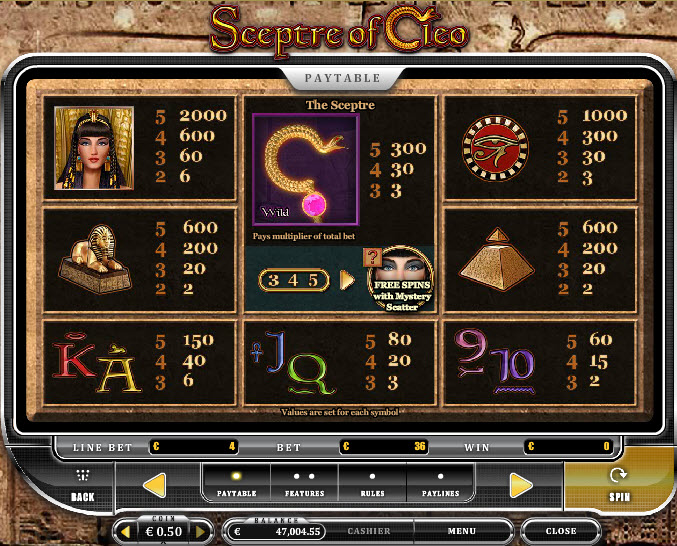Go back using the Back button
This screenshot has width=677, height=546.
point(82,486)
